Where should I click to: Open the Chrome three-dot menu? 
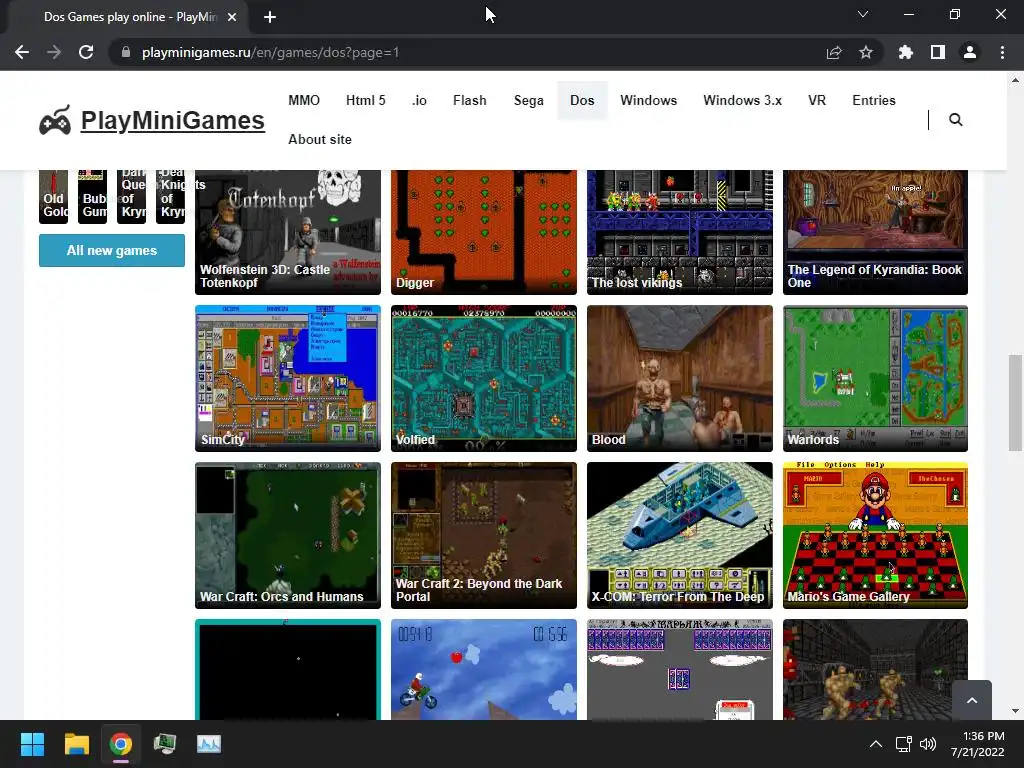[x=1002, y=52]
